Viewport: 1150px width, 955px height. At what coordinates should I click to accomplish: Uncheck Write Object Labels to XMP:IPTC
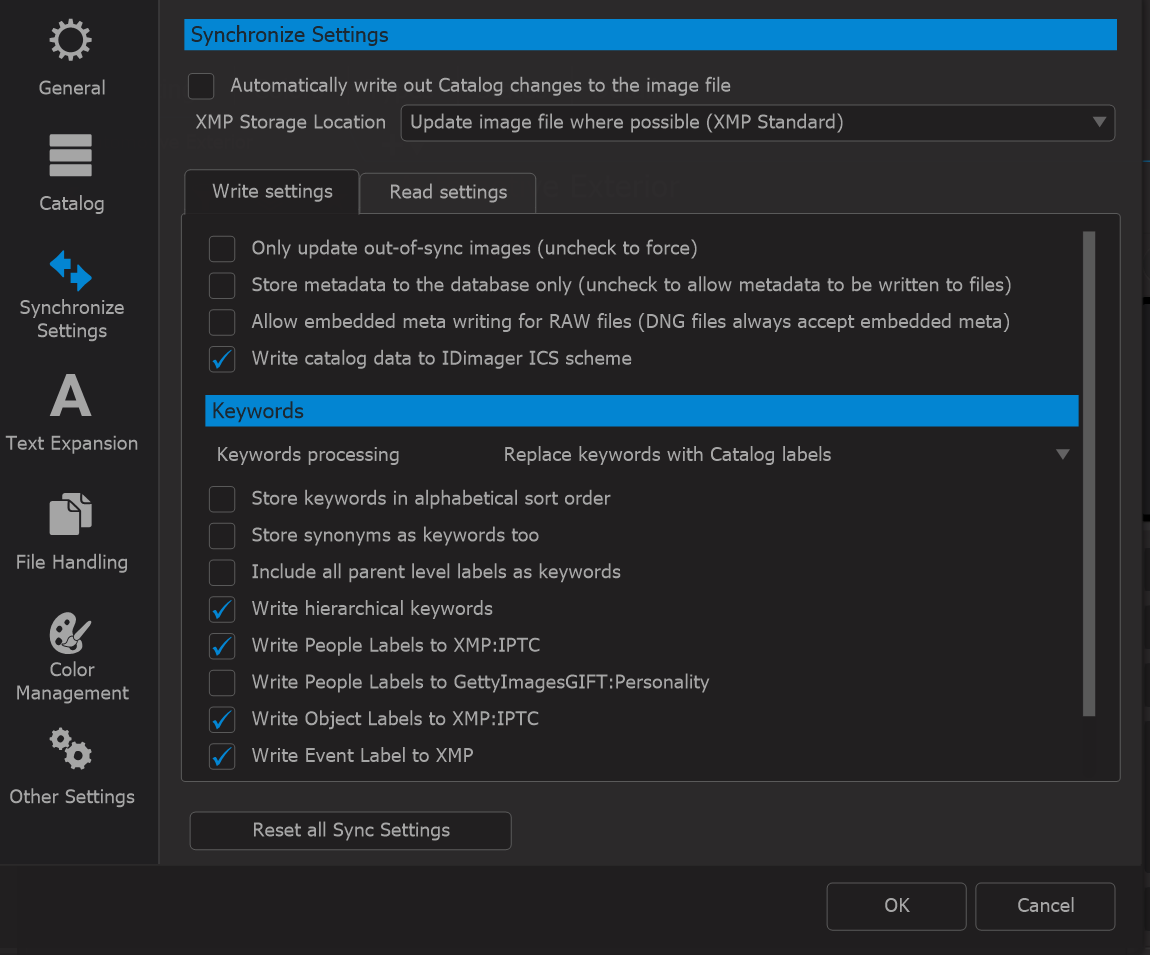click(x=222, y=719)
